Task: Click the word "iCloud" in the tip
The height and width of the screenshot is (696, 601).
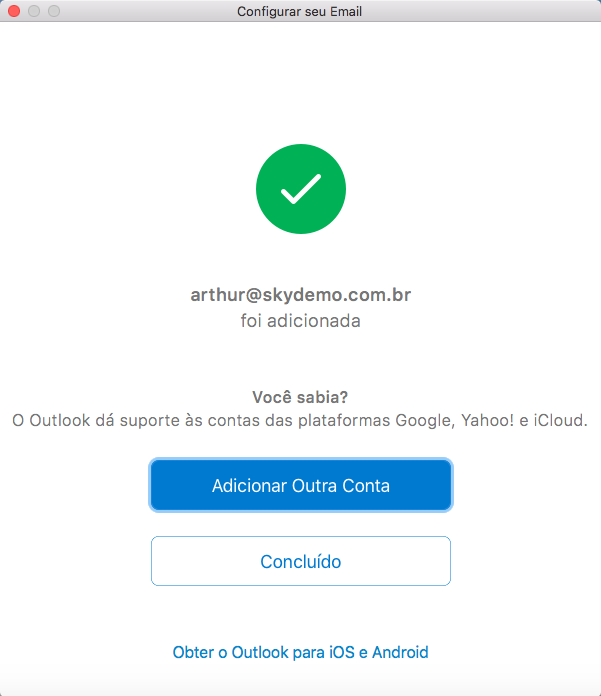Action: (559, 421)
